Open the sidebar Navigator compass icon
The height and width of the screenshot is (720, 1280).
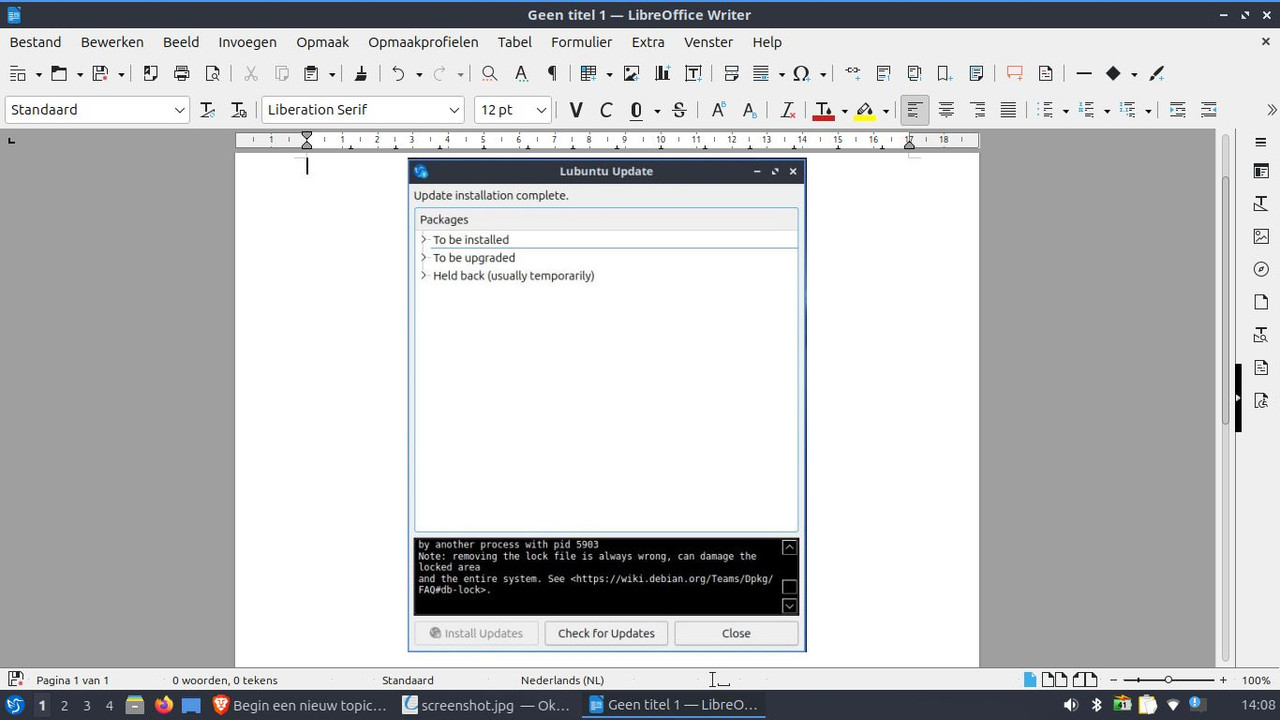(x=1261, y=269)
